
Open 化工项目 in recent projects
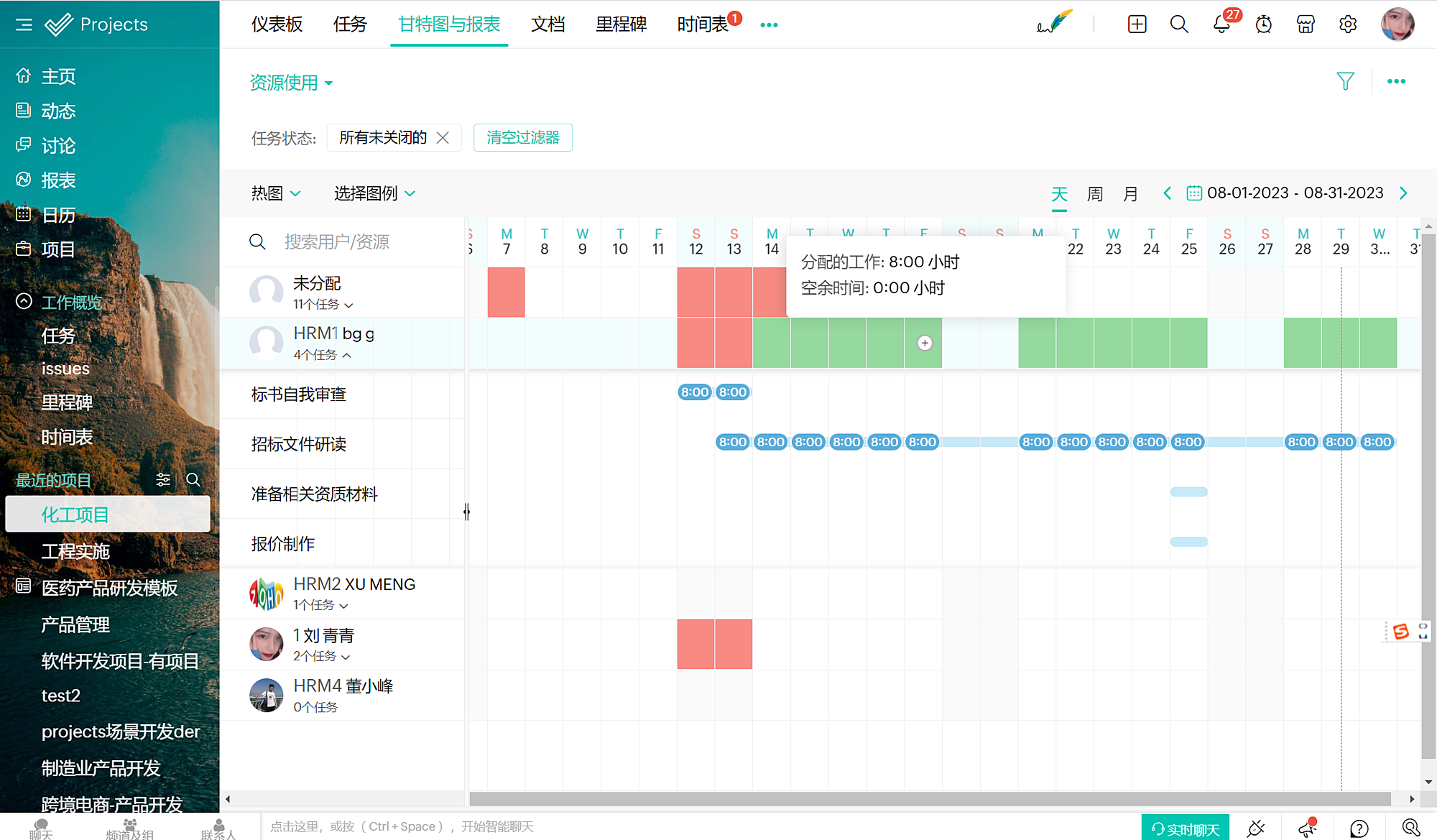(x=75, y=514)
